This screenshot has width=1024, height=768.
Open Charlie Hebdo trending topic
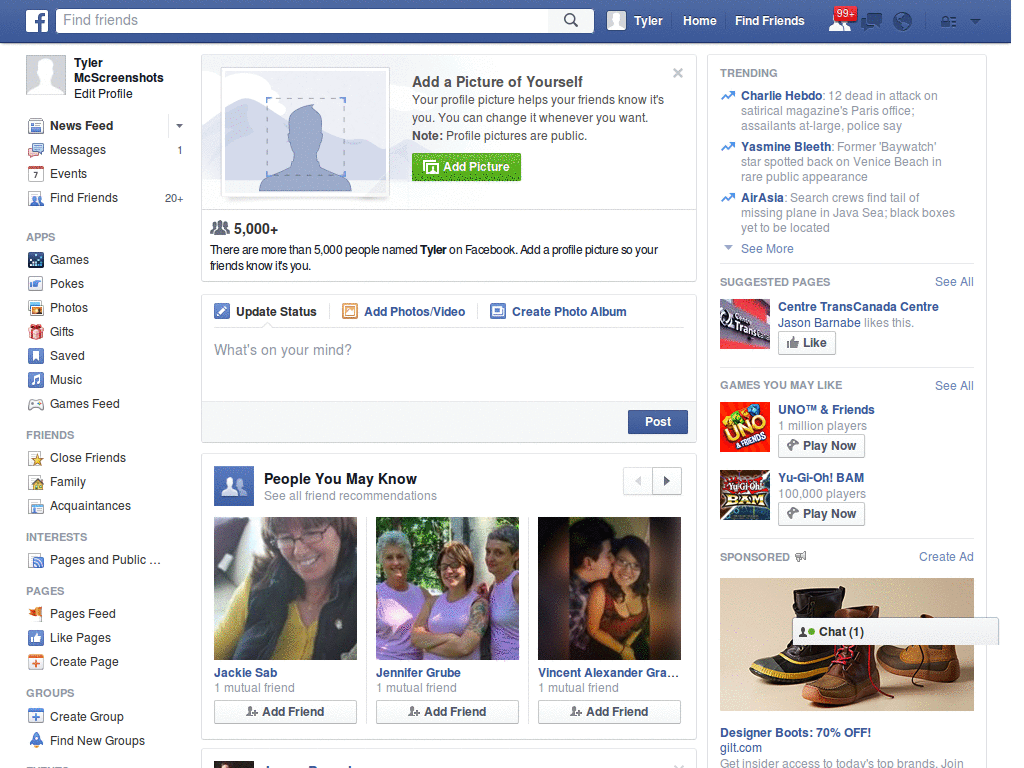(x=781, y=96)
